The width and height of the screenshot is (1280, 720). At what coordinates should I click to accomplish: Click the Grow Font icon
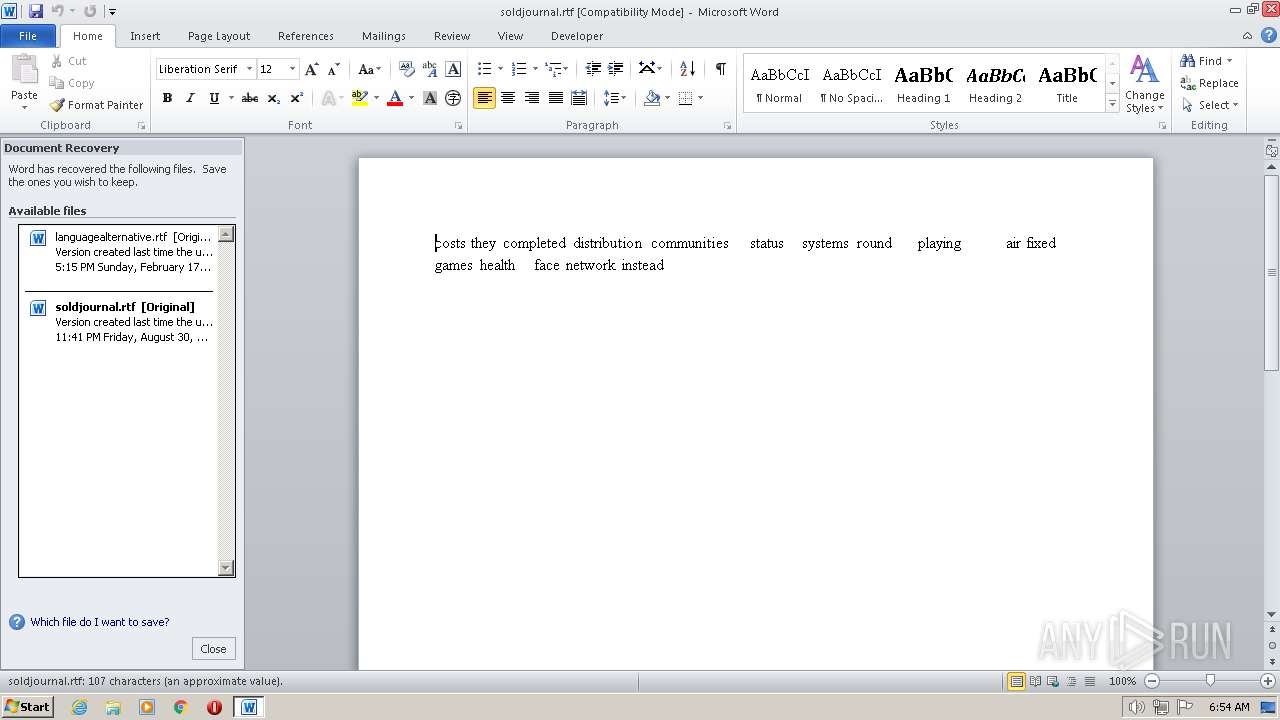312,69
